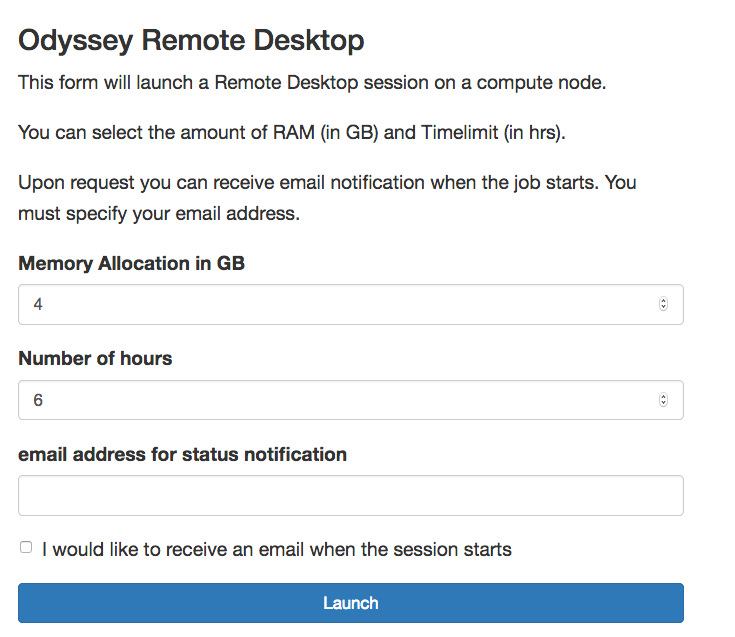Click the Number of hours stepper arrows
This screenshot has height=637, width=735.
tap(663, 400)
